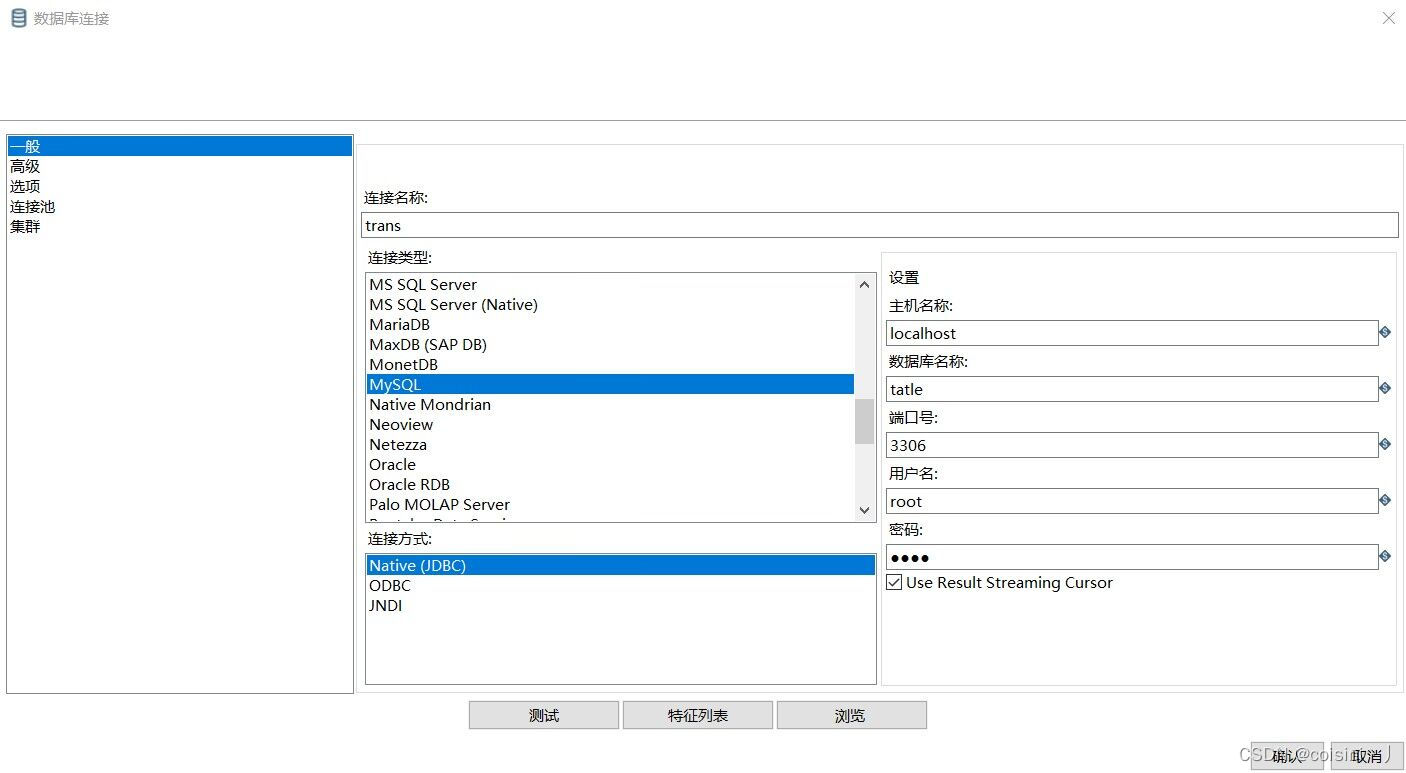Screen dimensions: 1406x773
Task: Click the variable icon next to 用户名
Action: tap(1385, 499)
